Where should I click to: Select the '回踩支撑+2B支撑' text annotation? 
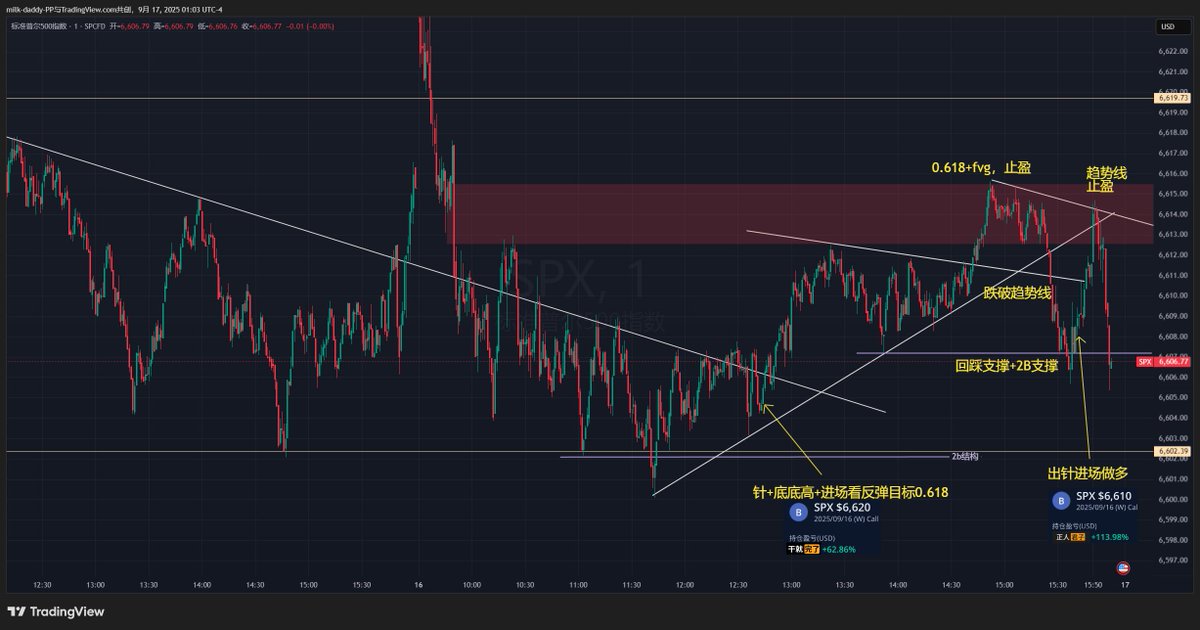coord(1007,366)
